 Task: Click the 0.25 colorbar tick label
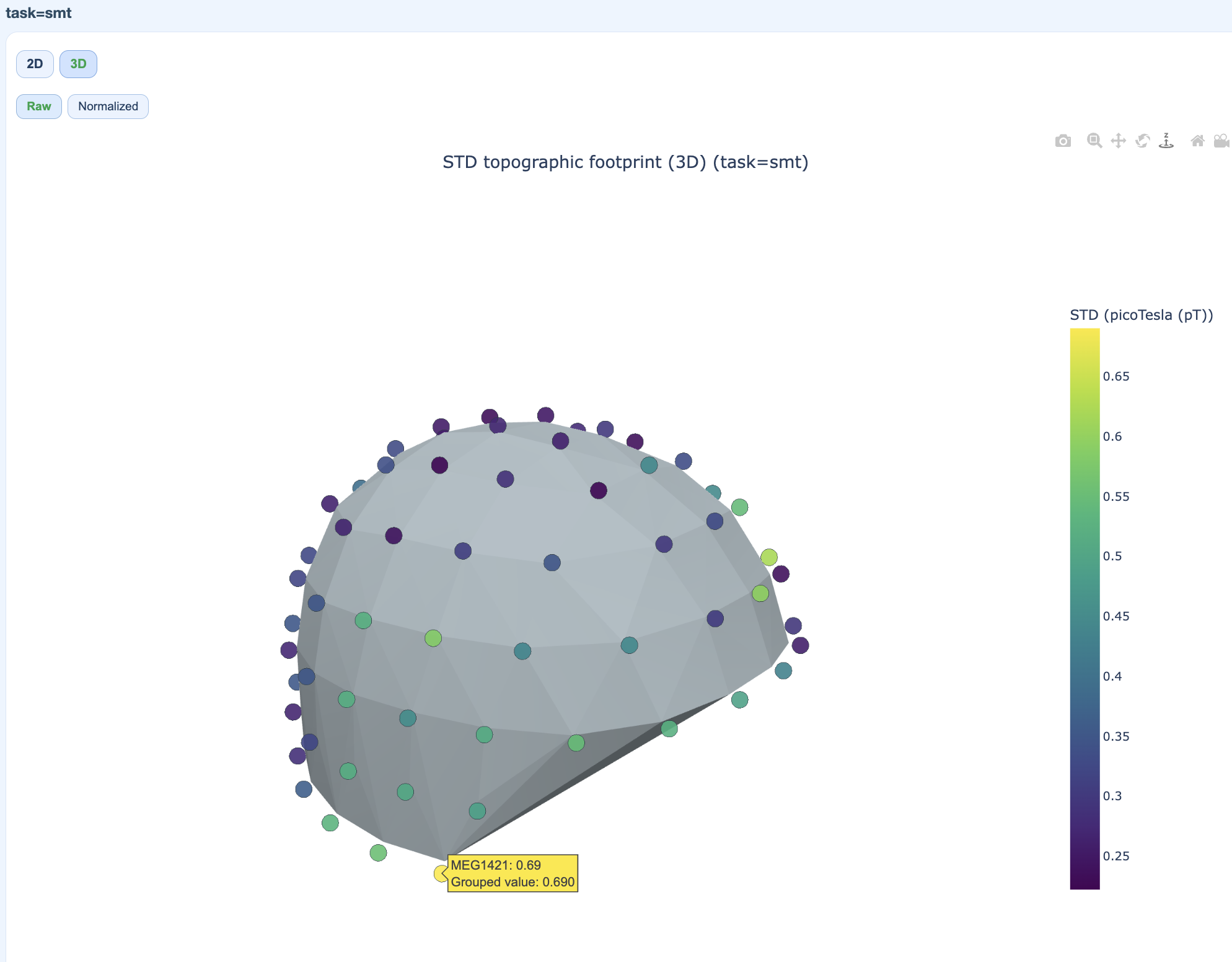click(x=1115, y=856)
